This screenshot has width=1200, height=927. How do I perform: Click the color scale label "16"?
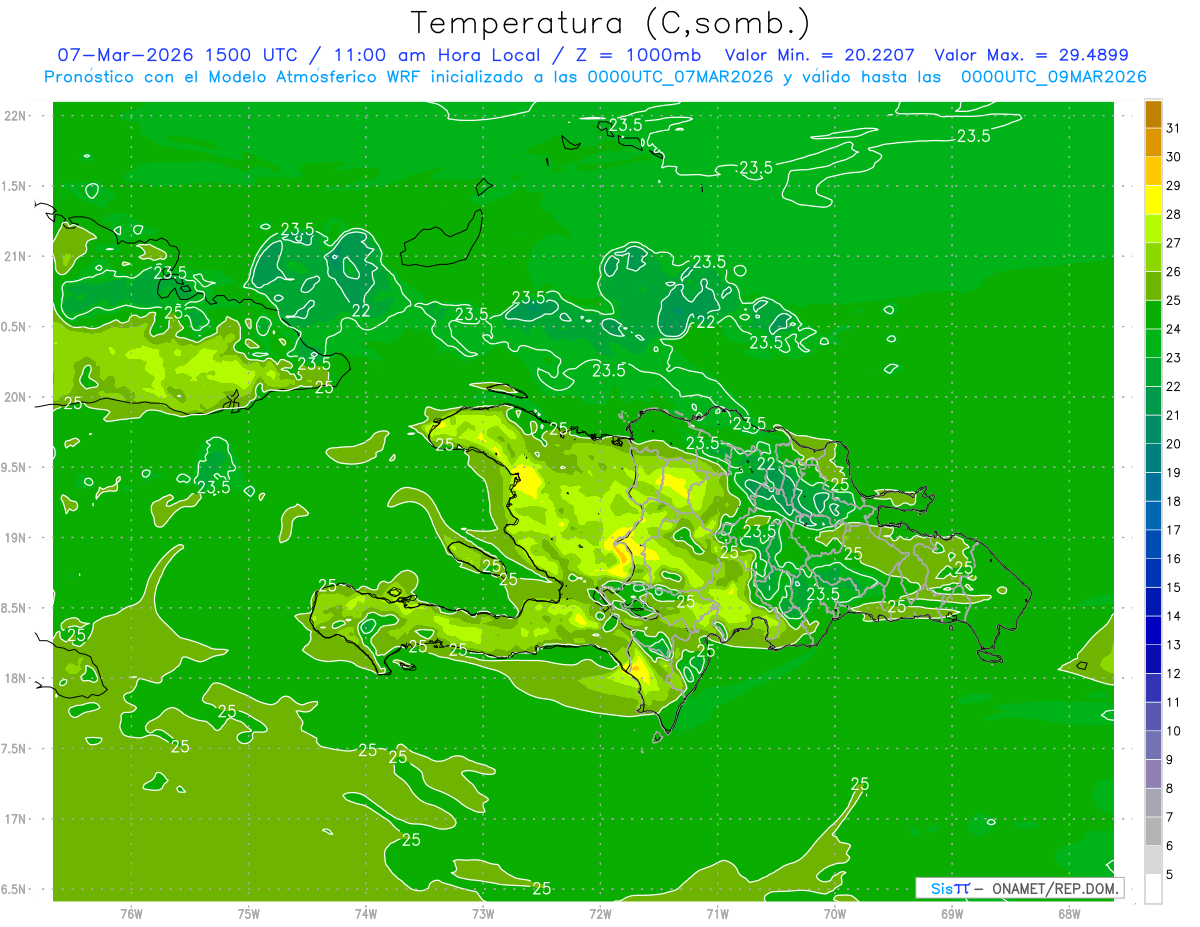coord(1174,559)
